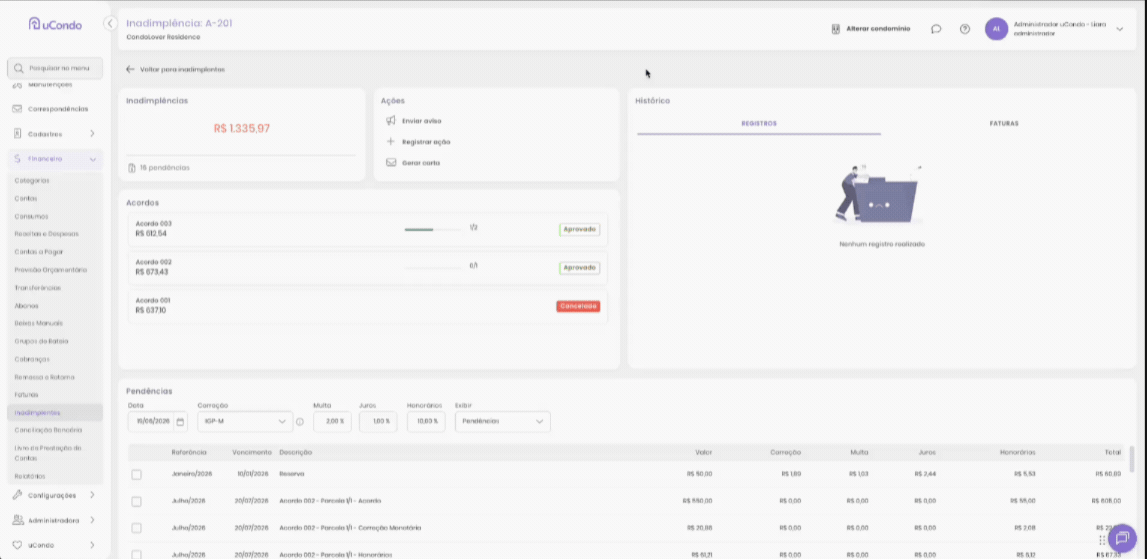Image resolution: width=1147 pixels, height=559 pixels.
Task: Click the uCondo heart icon in sidebar
Action: click(18, 545)
